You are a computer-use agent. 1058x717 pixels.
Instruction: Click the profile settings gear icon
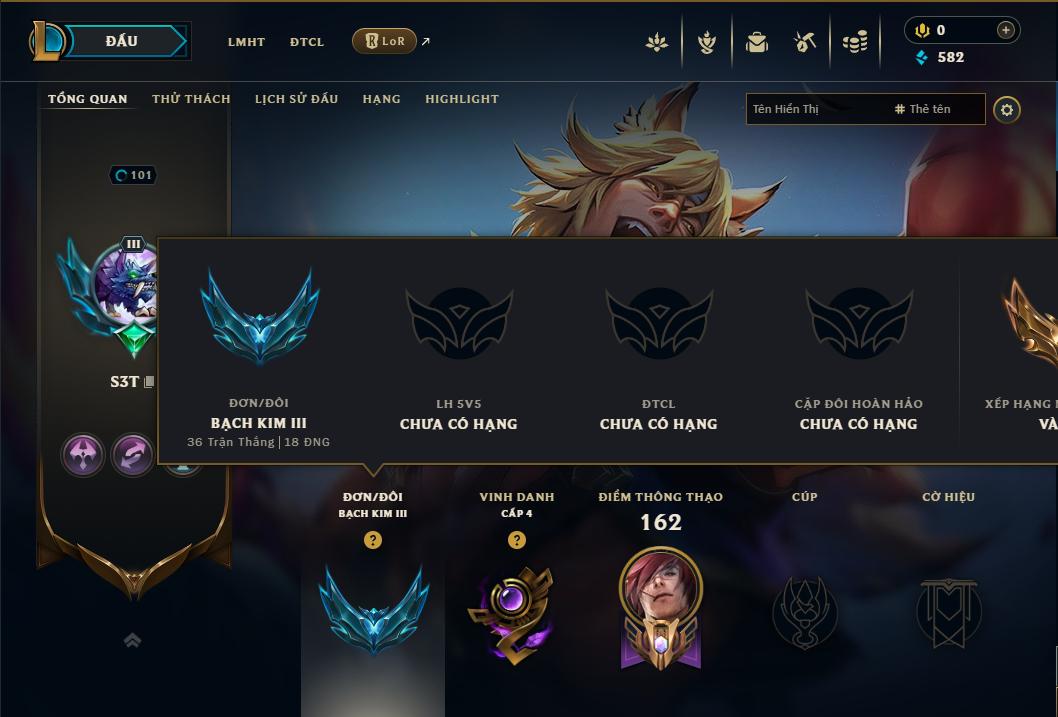[x=1007, y=110]
